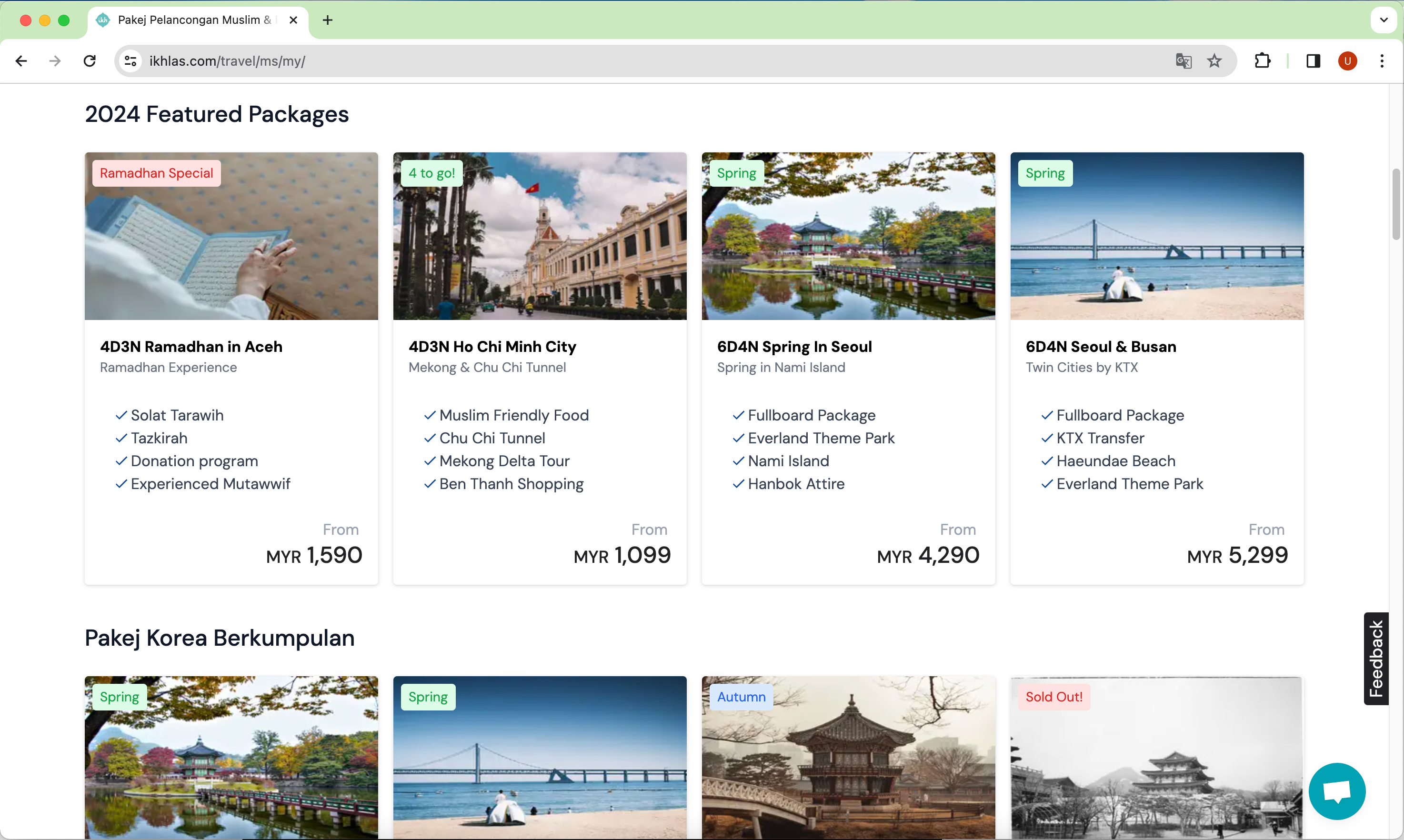Click the Tazkirah feature
The height and width of the screenshot is (840, 1404).
159,438
